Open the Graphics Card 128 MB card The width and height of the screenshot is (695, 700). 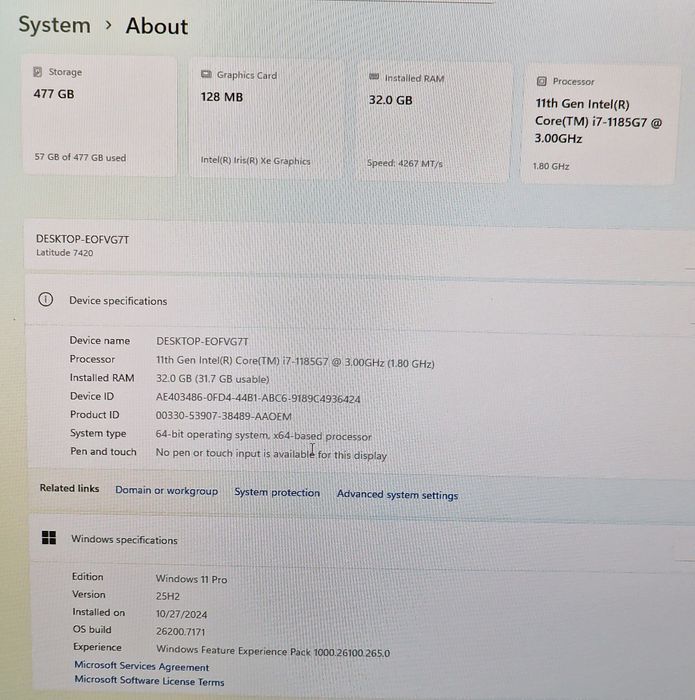click(266, 118)
